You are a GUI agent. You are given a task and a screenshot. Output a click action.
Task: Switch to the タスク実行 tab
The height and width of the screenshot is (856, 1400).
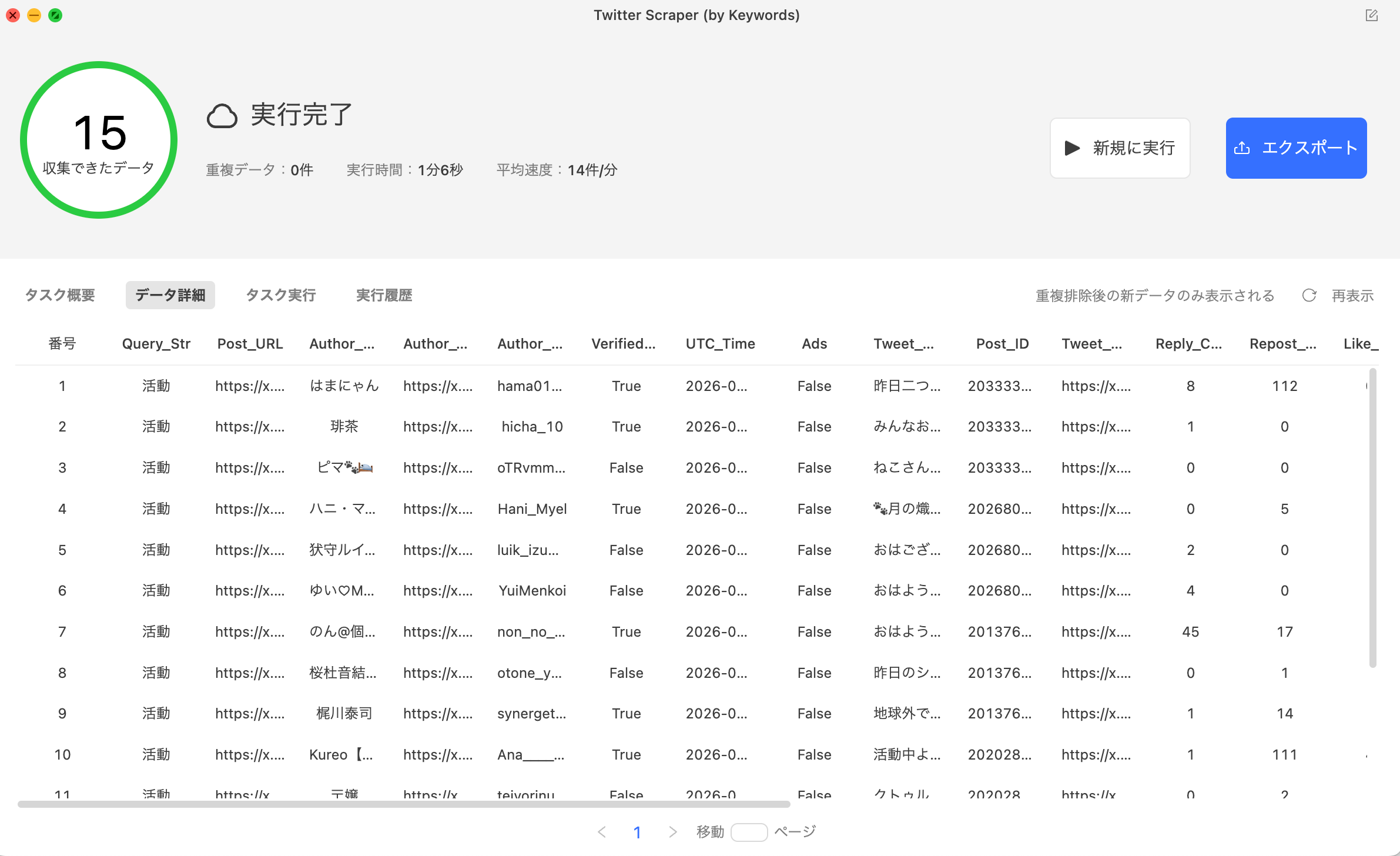coord(281,295)
